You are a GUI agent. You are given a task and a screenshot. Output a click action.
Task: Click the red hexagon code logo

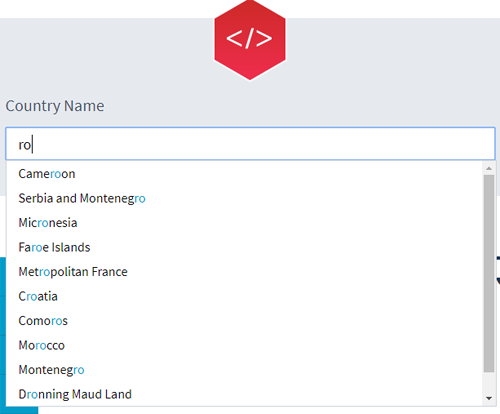click(250, 40)
